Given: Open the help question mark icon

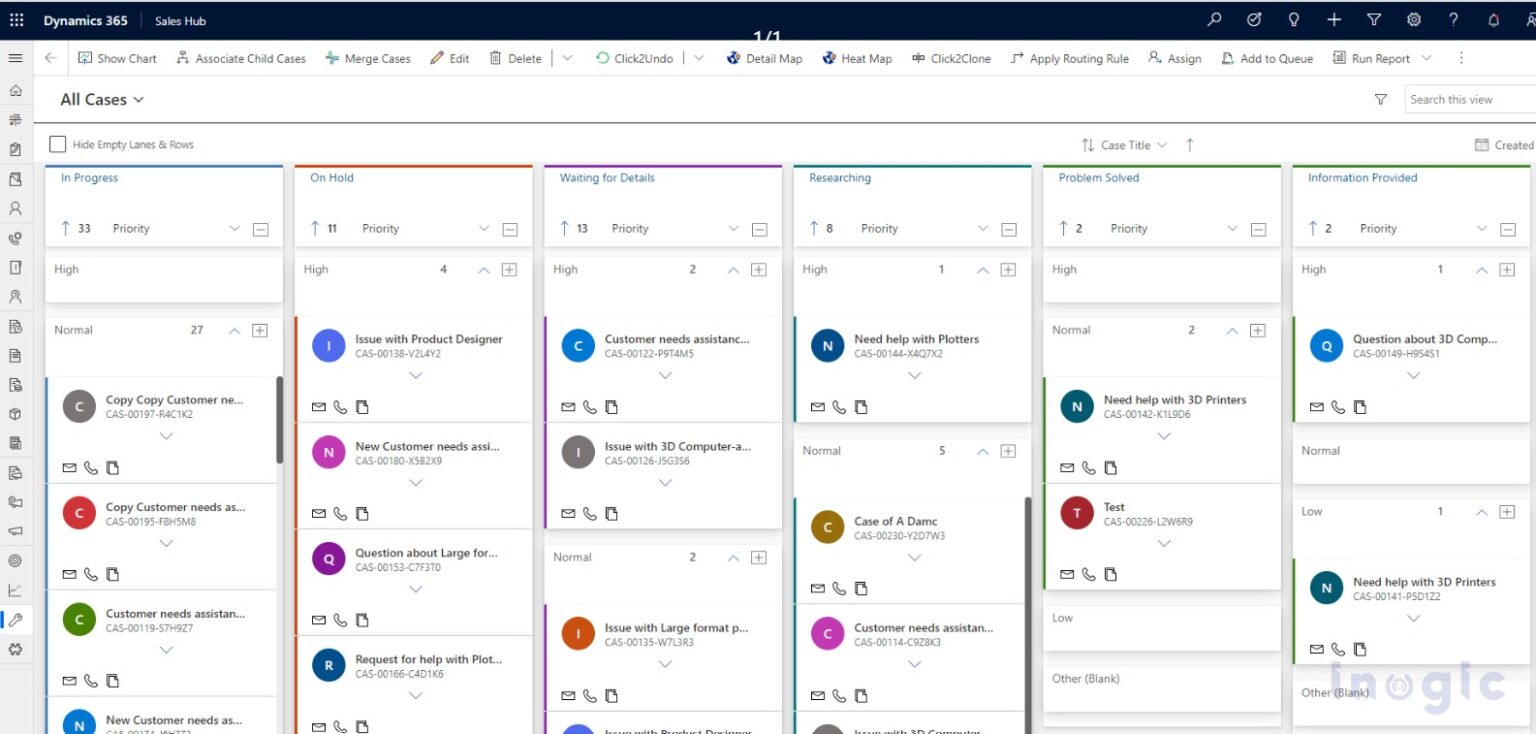Looking at the screenshot, I should coord(1453,20).
